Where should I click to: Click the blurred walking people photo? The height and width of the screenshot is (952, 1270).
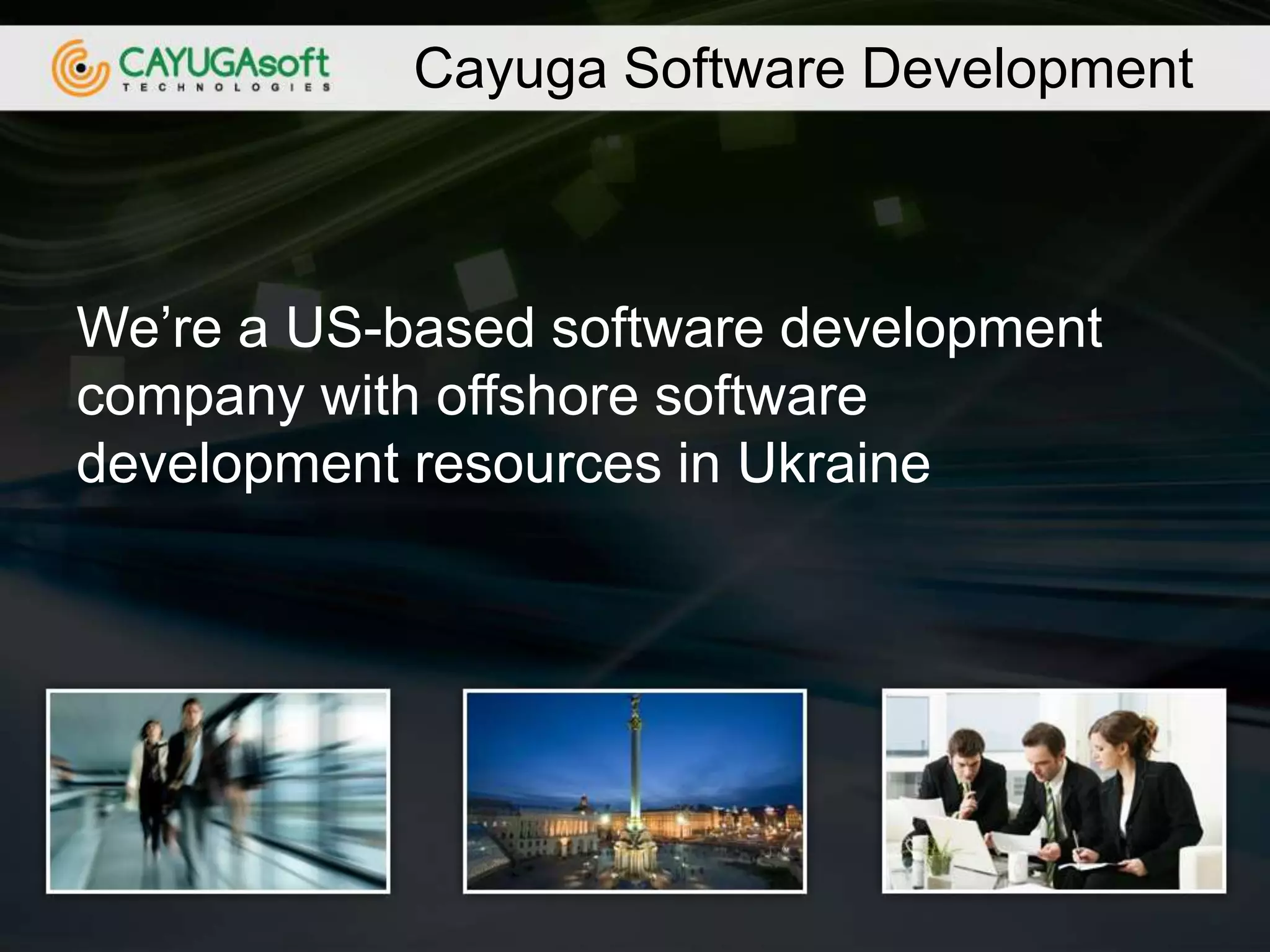tap(218, 791)
